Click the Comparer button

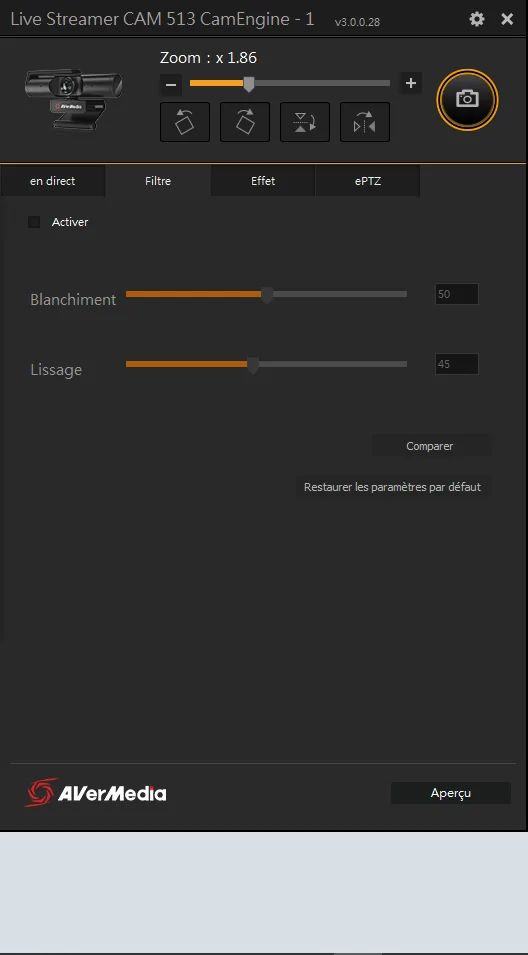tap(430, 446)
